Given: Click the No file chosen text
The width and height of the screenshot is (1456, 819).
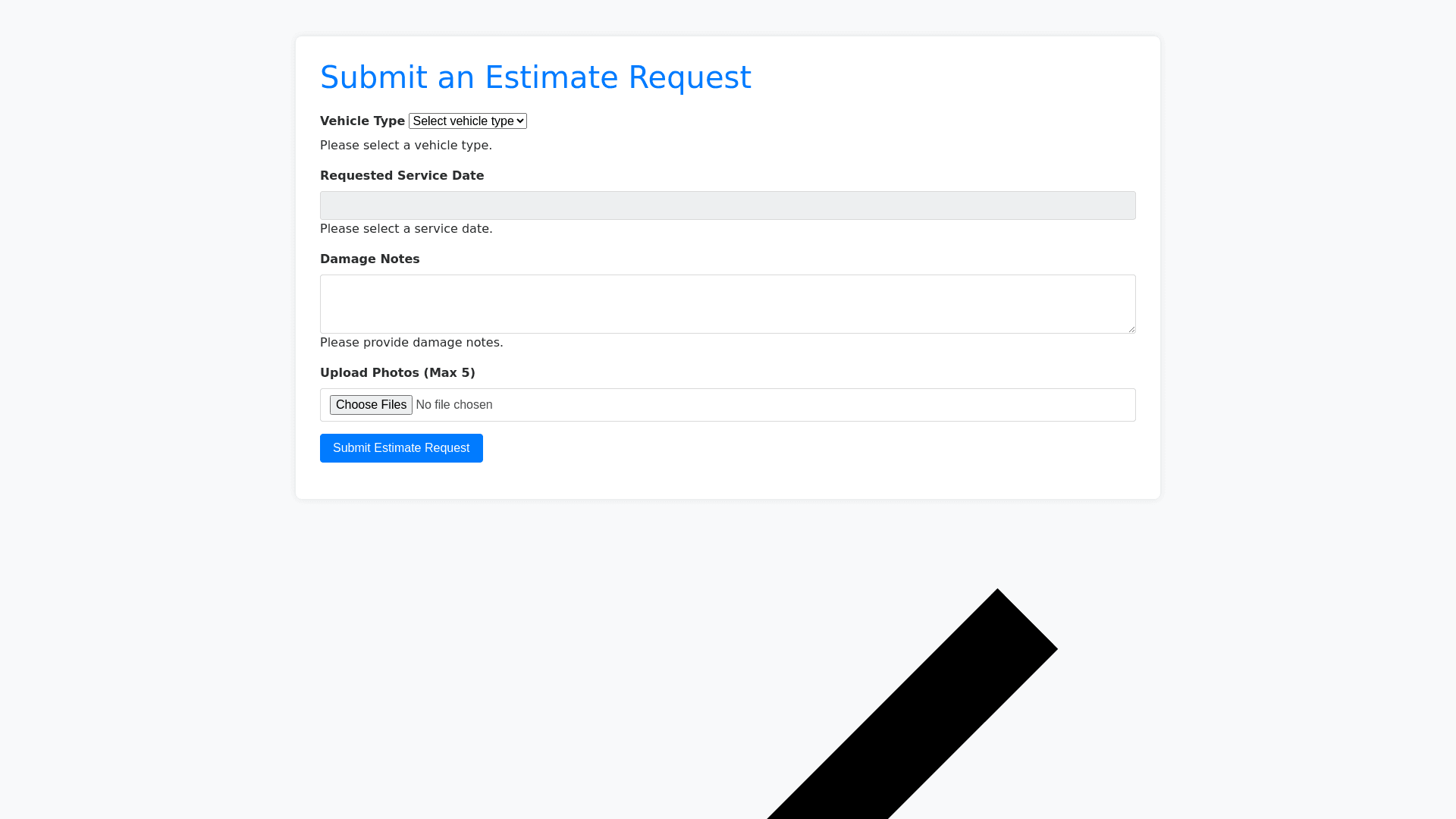Looking at the screenshot, I should (x=453, y=405).
